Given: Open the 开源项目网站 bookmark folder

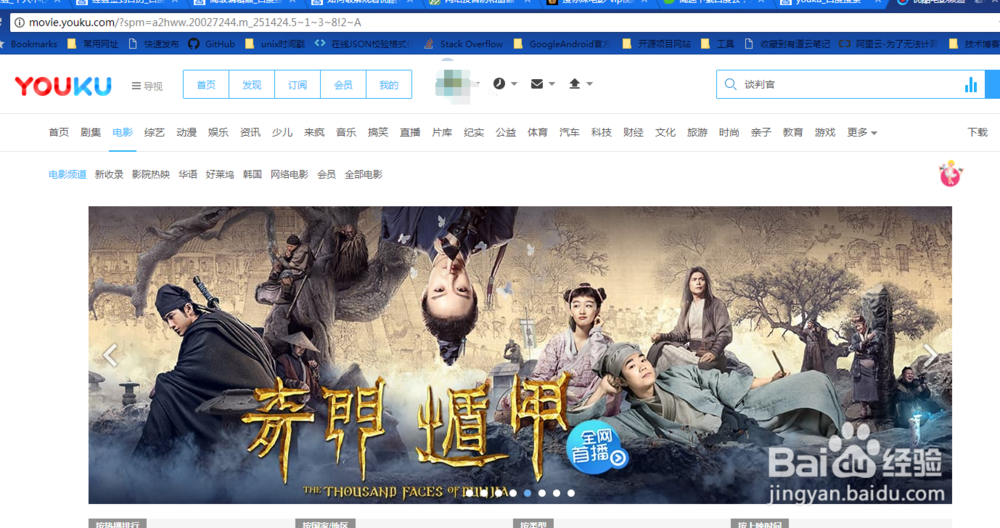Looking at the screenshot, I should 656,44.
